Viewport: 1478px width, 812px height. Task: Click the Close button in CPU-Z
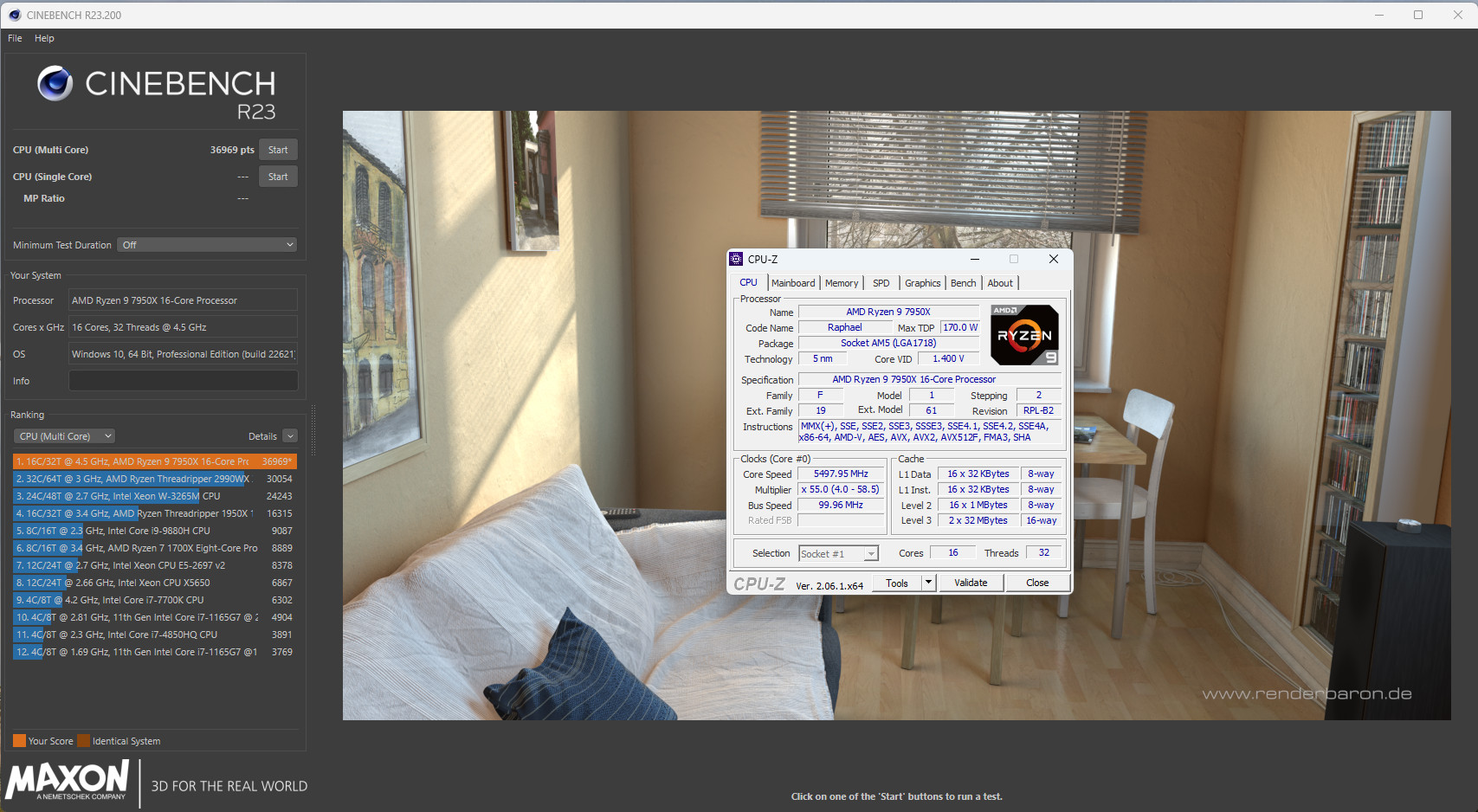[1037, 583]
